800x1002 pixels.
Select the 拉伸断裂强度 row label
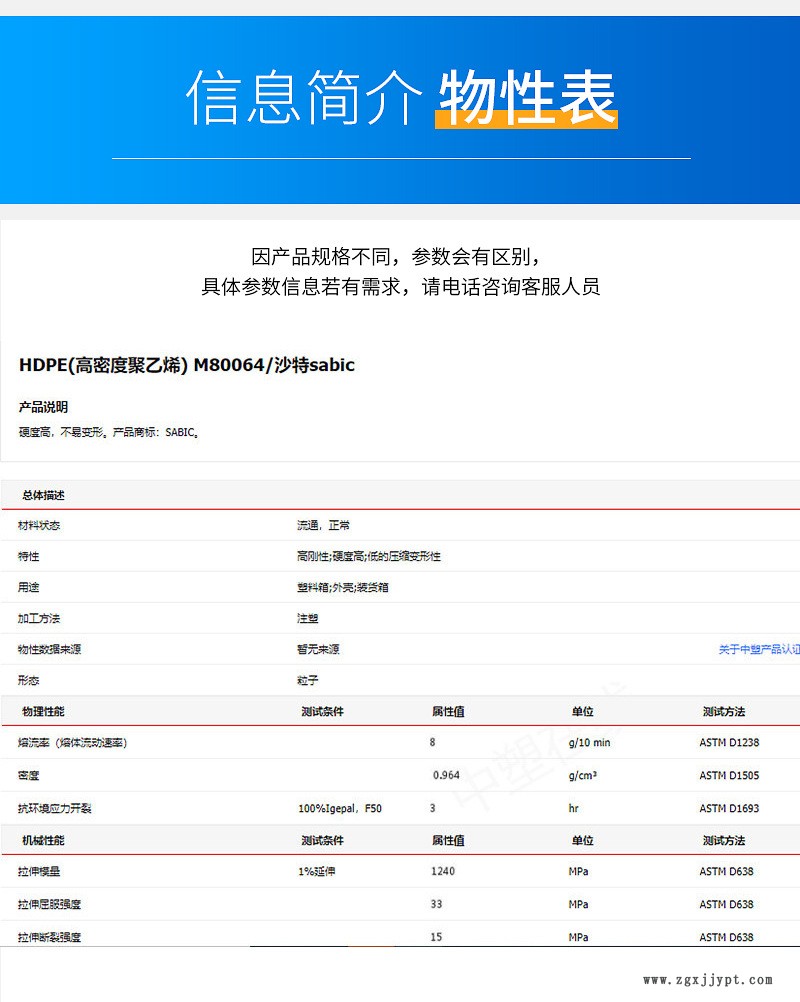[x=50, y=937]
